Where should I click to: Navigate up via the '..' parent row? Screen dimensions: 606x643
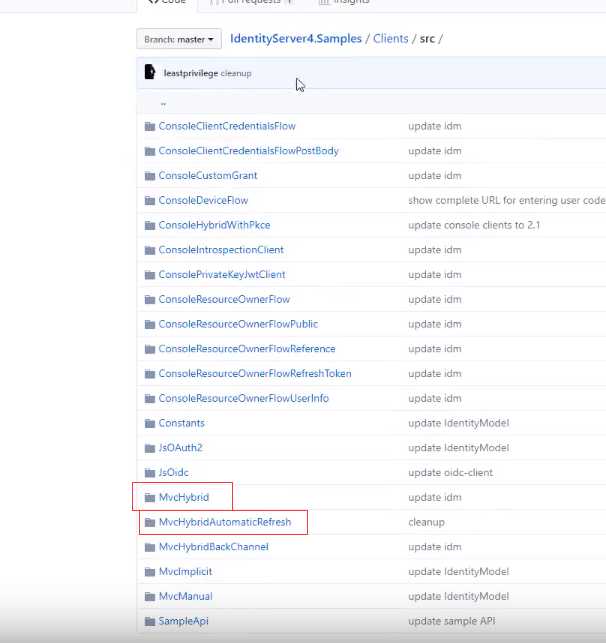click(163, 103)
